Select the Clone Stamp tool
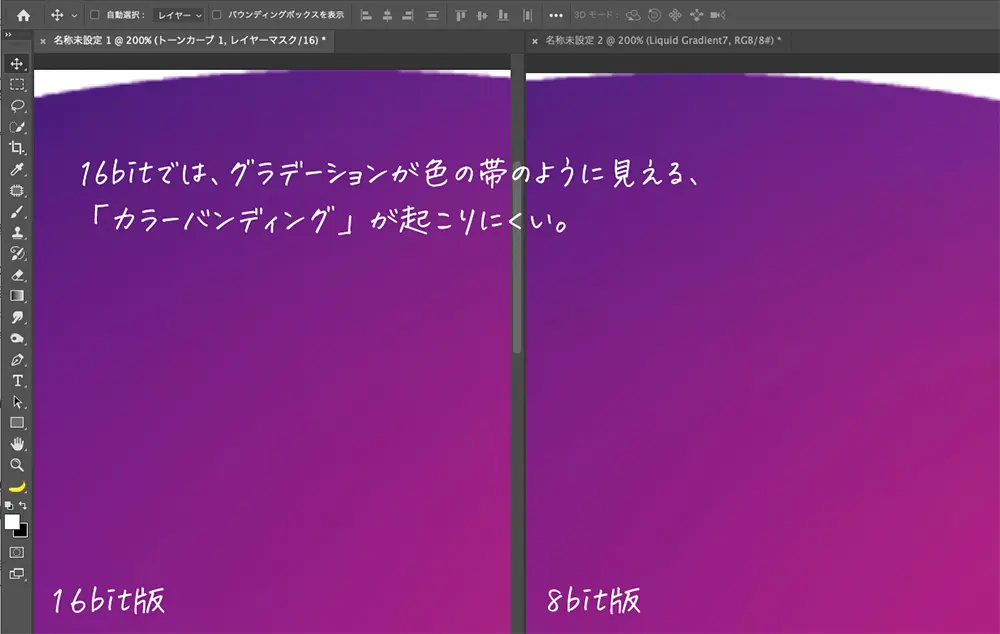1000x634 pixels. coord(17,232)
